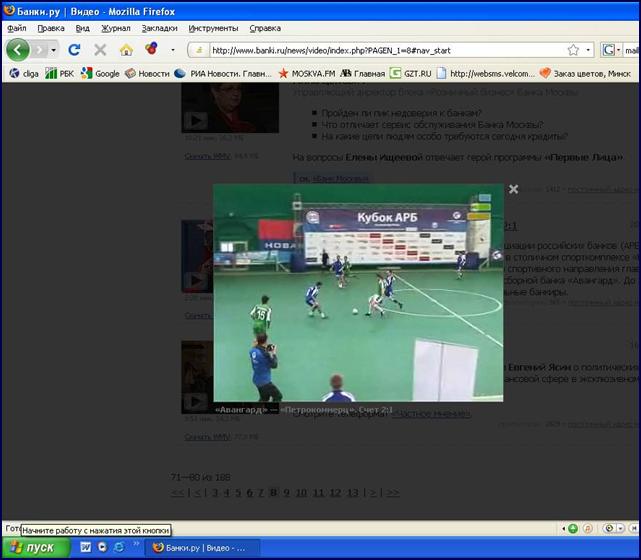Screen dimensions: 641x560
Task: Go to pagination page 13
Action: pos(353,493)
